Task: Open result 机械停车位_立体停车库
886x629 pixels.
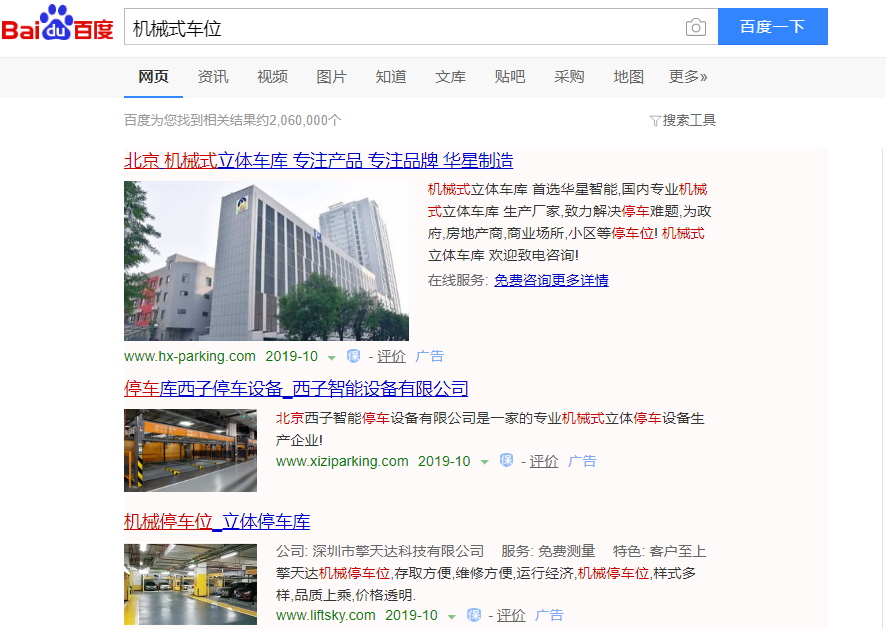Action: tap(217, 522)
